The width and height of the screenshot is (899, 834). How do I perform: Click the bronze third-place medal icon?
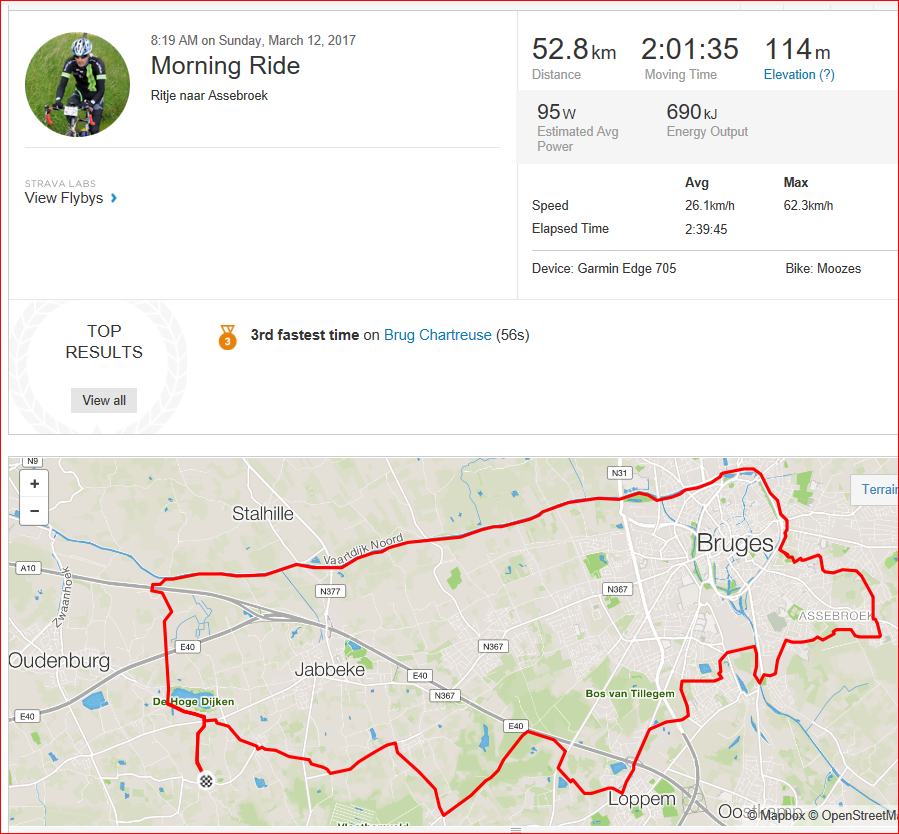pyautogui.click(x=228, y=337)
